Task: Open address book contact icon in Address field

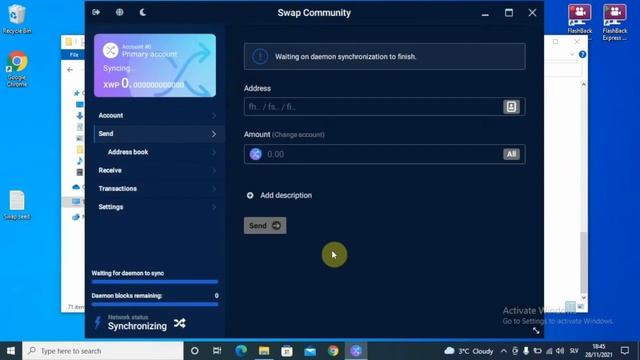Action: pos(511,107)
